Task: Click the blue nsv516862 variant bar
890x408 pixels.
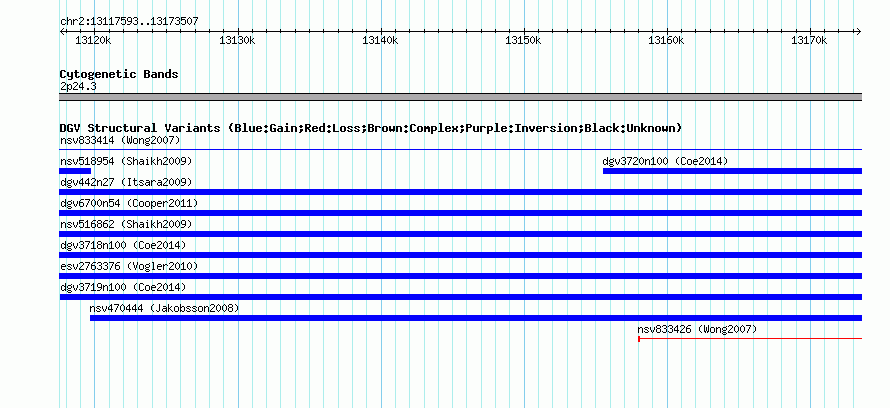Action: (460, 234)
